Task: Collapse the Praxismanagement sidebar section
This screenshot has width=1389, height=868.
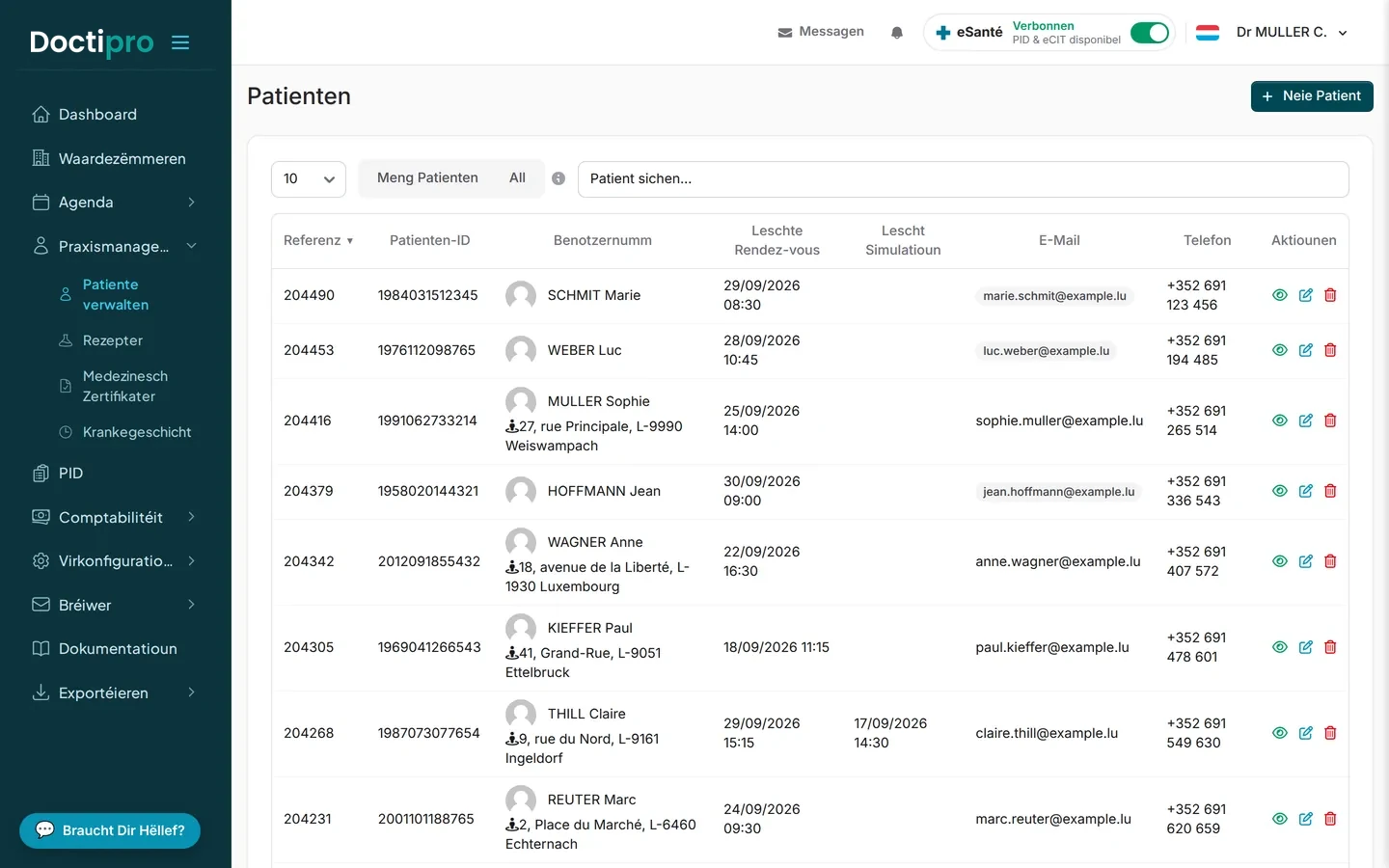Action: click(x=116, y=246)
